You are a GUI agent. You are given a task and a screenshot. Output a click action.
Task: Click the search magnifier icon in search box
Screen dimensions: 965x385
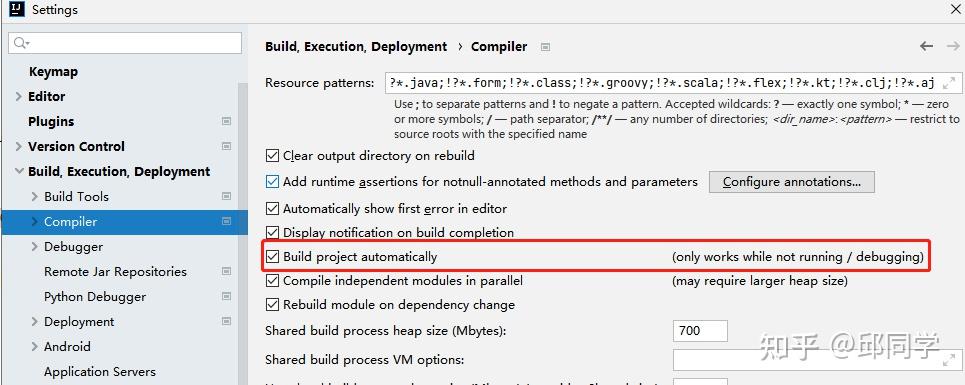click(21, 42)
